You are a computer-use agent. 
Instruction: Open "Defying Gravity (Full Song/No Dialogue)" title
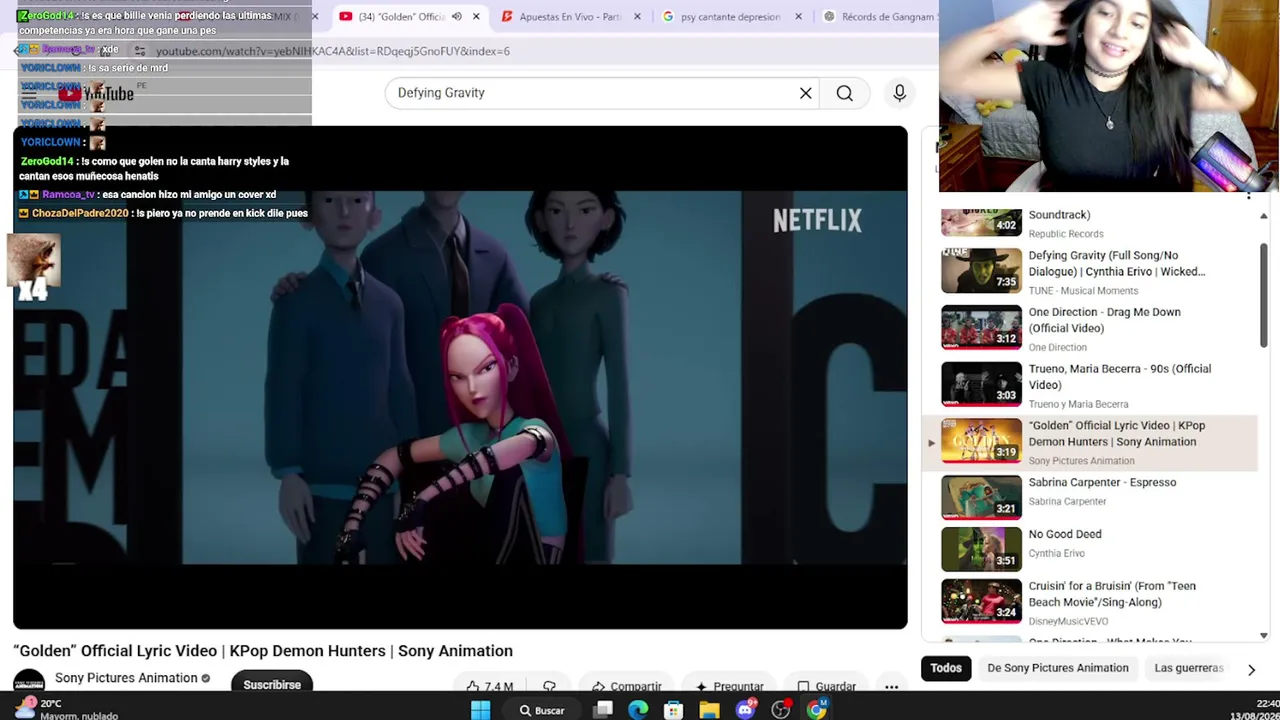pos(1117,263)
